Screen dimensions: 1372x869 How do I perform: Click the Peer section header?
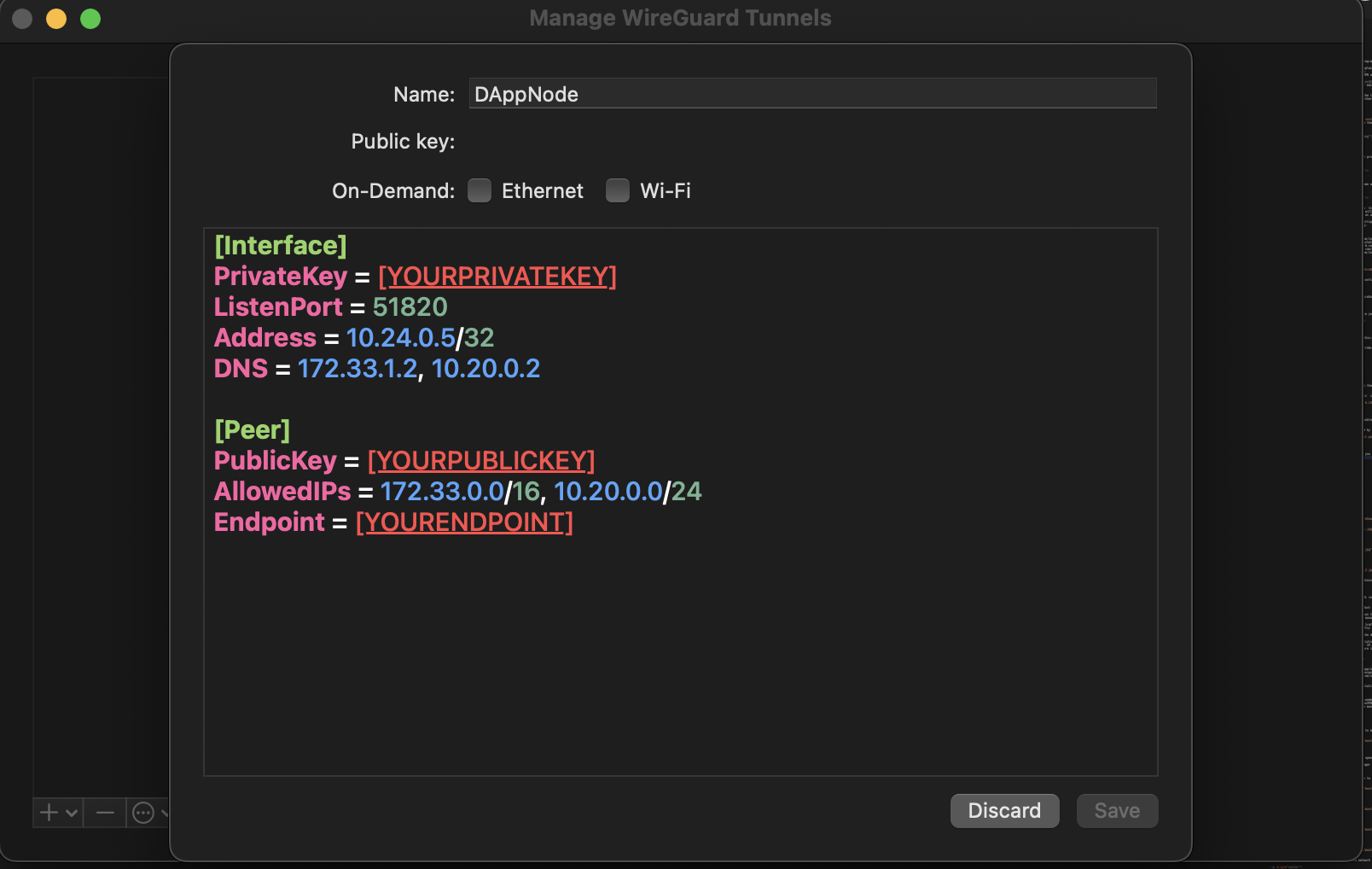pos(253,429)
